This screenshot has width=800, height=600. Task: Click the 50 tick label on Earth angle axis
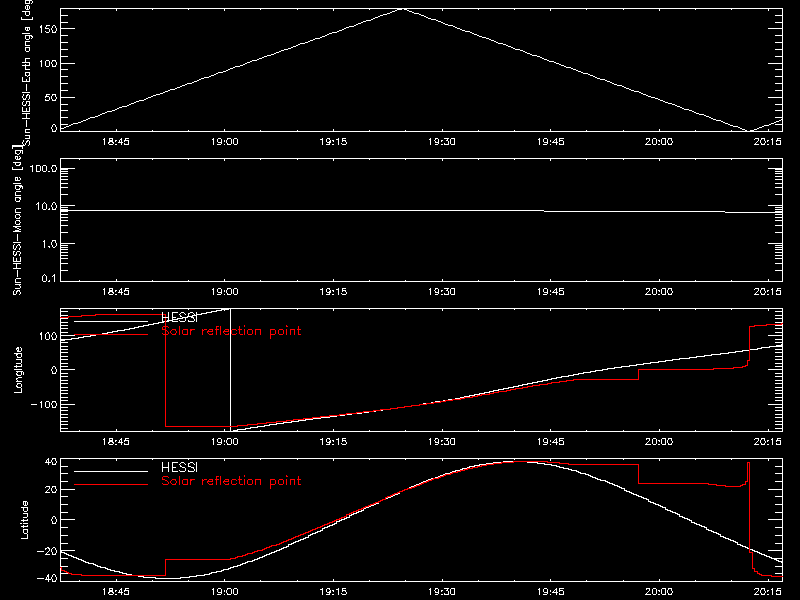[x=51, y=97]
